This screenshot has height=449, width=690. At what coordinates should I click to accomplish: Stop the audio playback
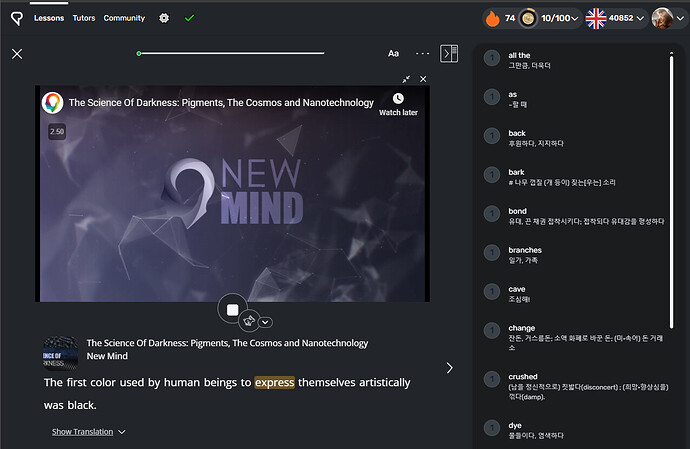[x=232, y=310]
